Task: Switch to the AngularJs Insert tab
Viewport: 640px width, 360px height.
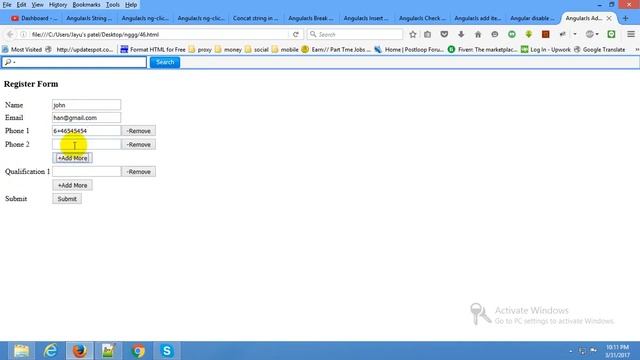Action: tap(366, 18)
